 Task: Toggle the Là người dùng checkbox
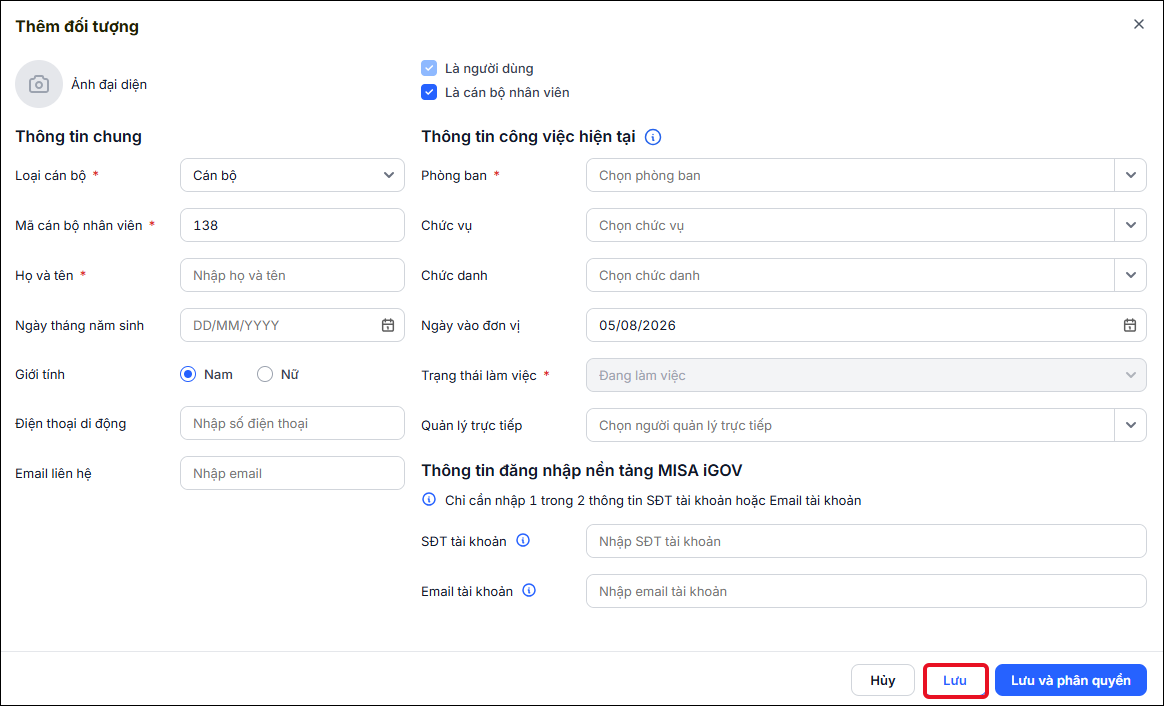[x=429, y=68]
